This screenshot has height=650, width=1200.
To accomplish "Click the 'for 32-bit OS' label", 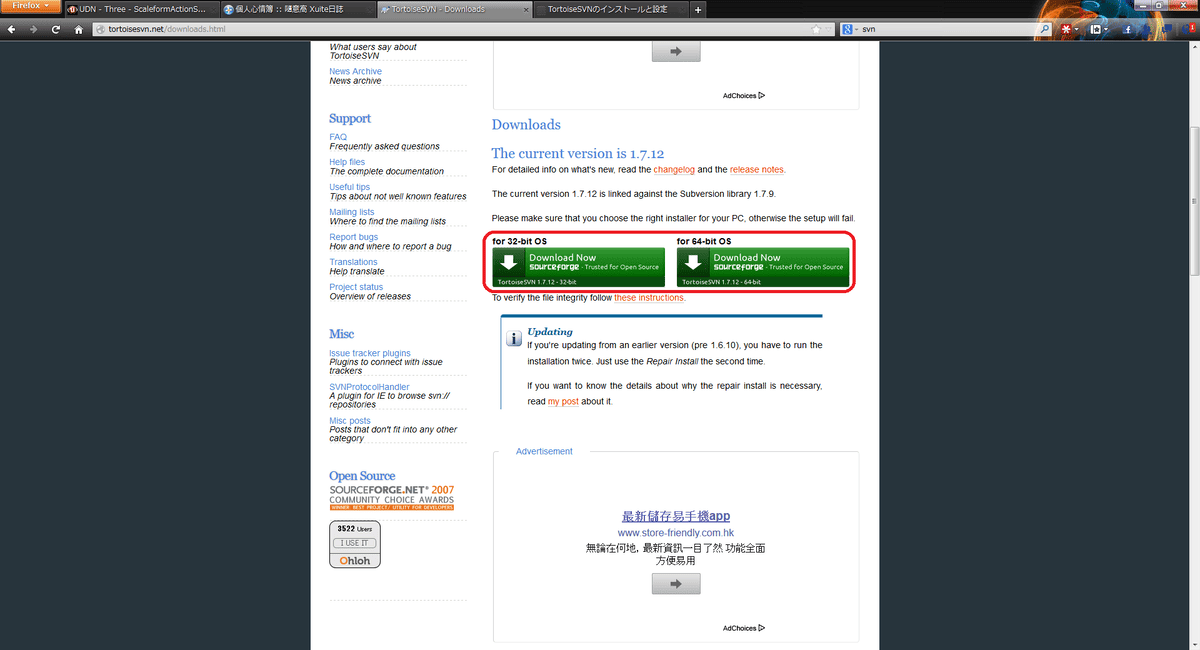I will click(520, 241).
